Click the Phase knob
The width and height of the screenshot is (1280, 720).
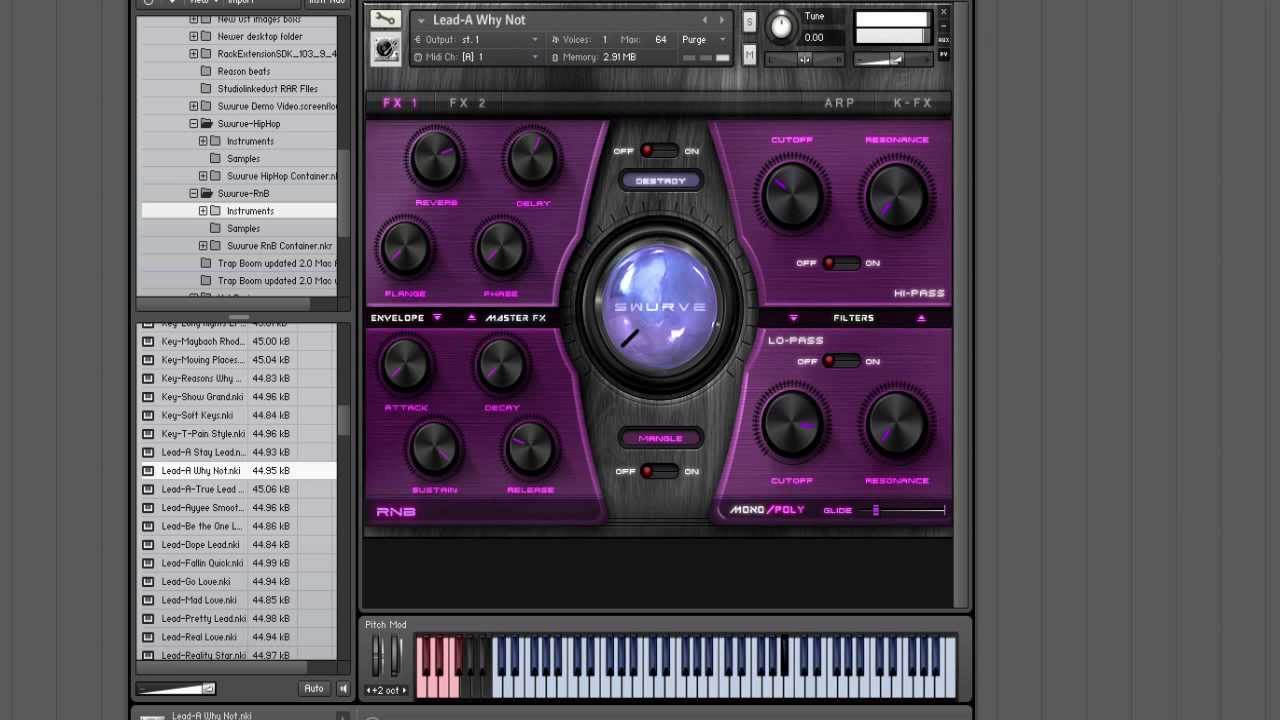point(501,249)
